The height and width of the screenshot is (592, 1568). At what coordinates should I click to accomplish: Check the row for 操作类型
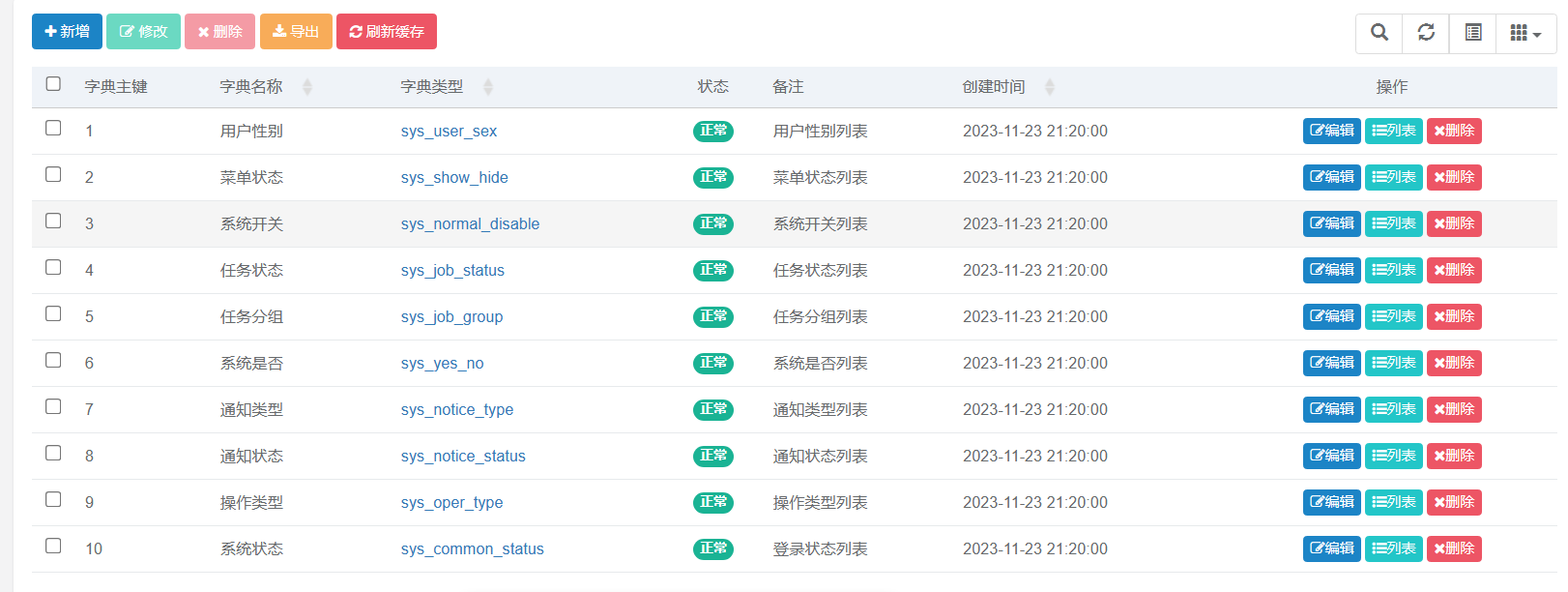point(53,499)
